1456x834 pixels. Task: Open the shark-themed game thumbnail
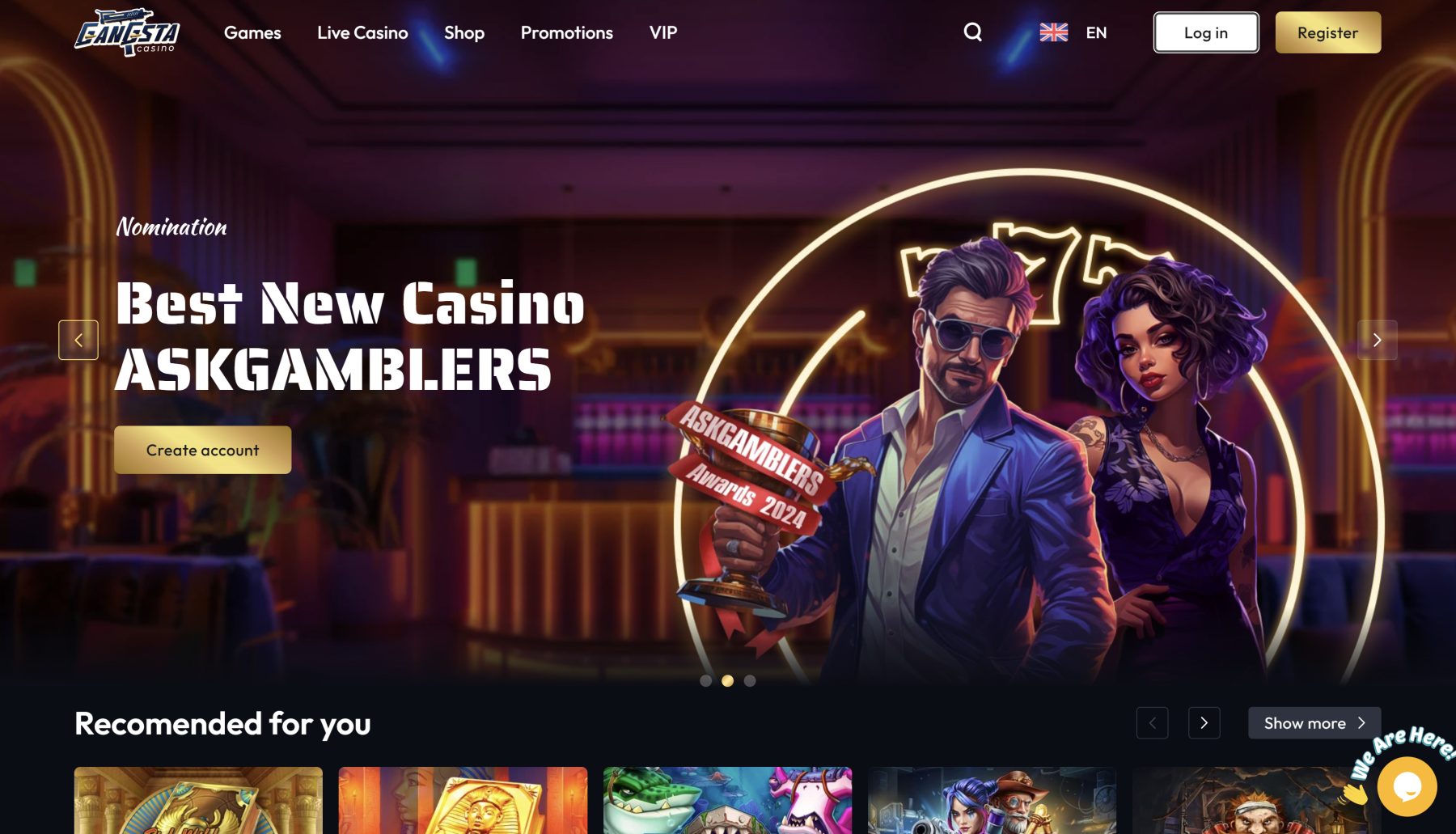727,800
